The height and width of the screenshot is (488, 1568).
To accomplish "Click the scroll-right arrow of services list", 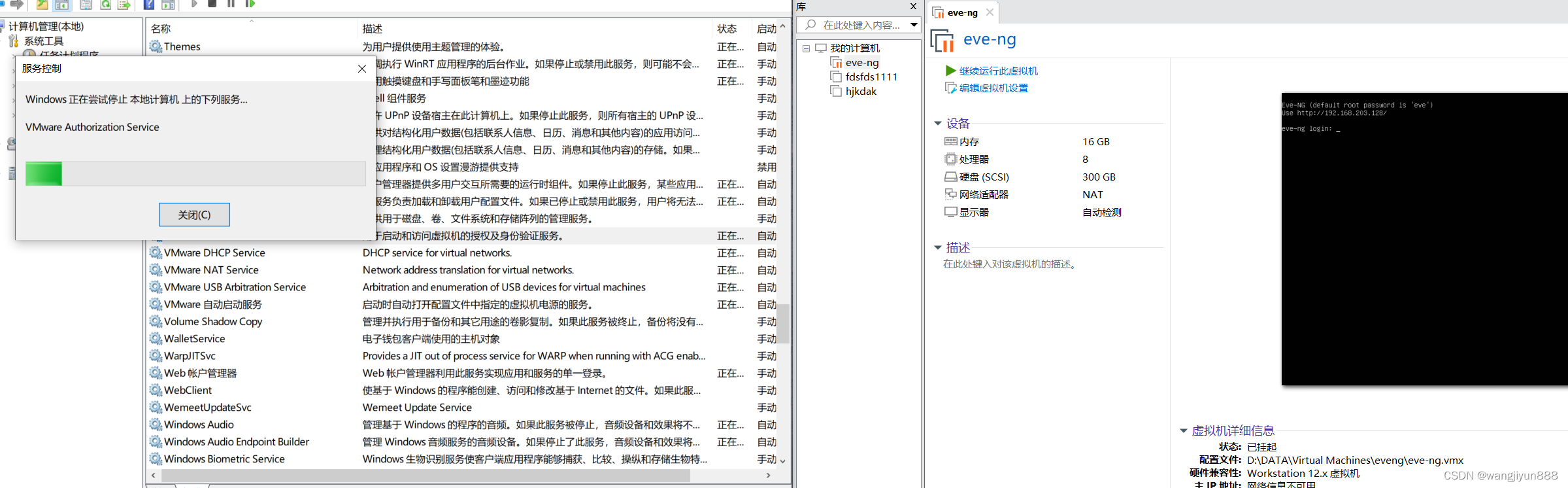I will [x=769, y=476].
